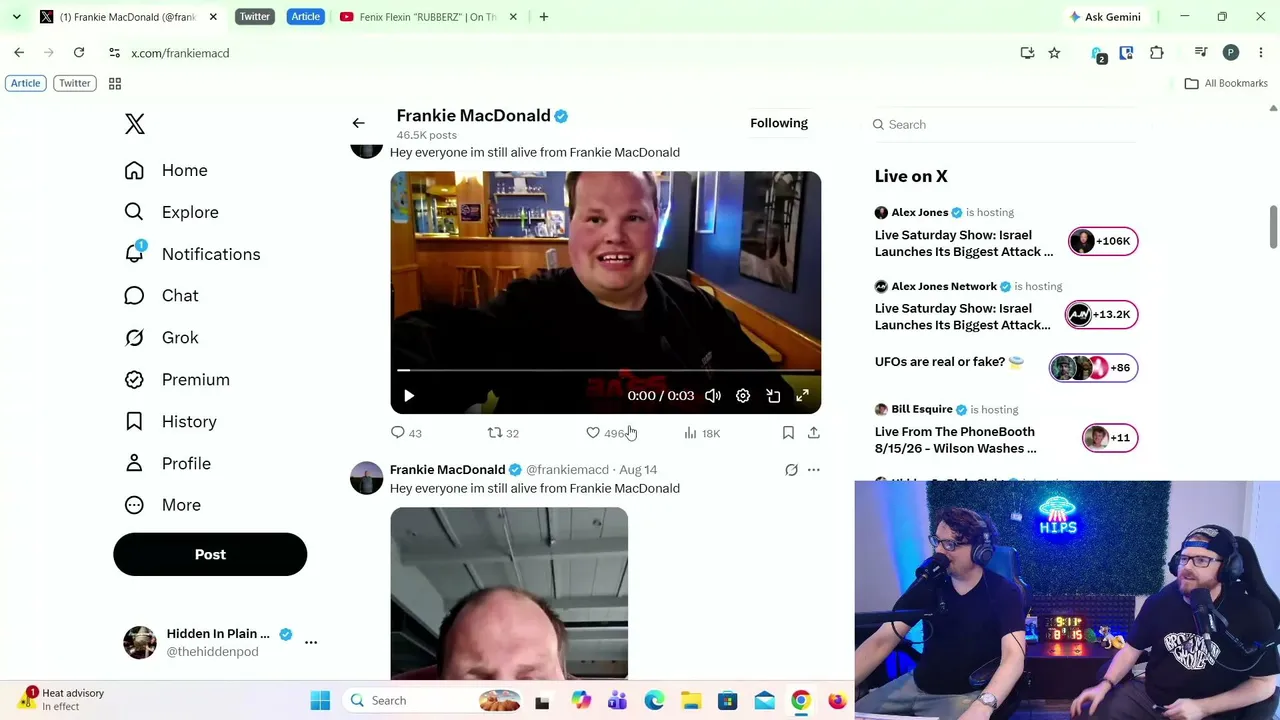Expand the video to fullscreen
The image size is (1280, 720).
(802, 396)
